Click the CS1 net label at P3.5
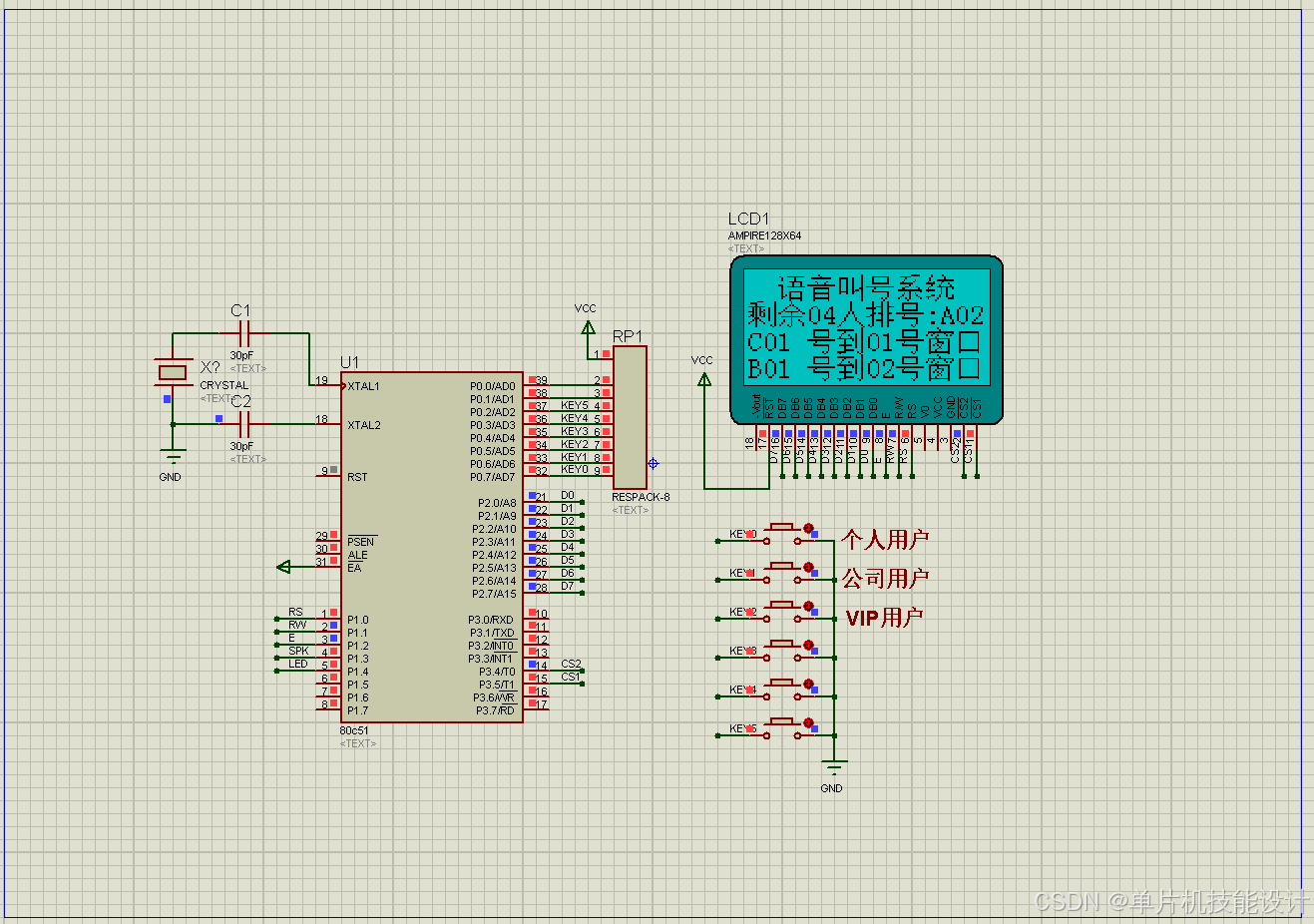 point(571,677)
